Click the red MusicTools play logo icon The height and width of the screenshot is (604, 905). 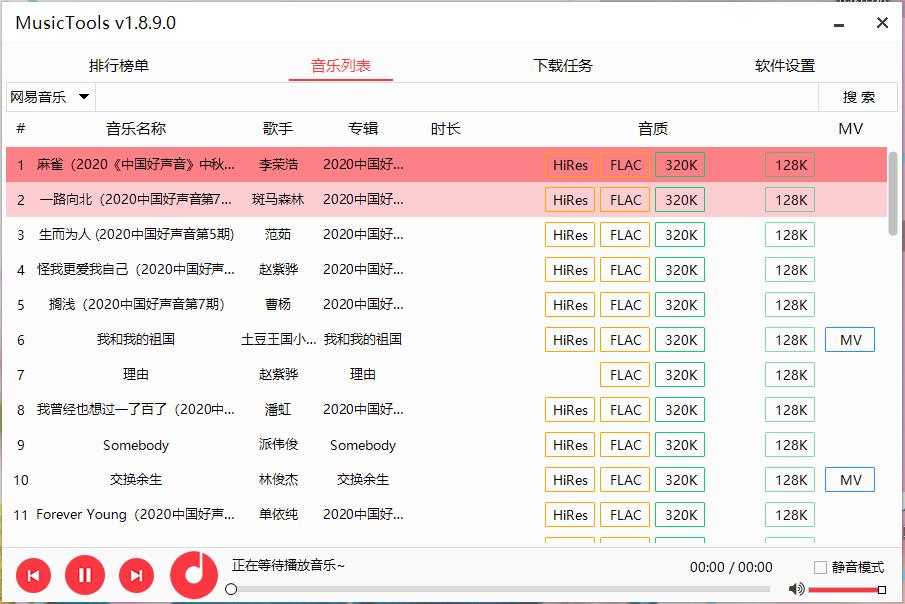193,575
